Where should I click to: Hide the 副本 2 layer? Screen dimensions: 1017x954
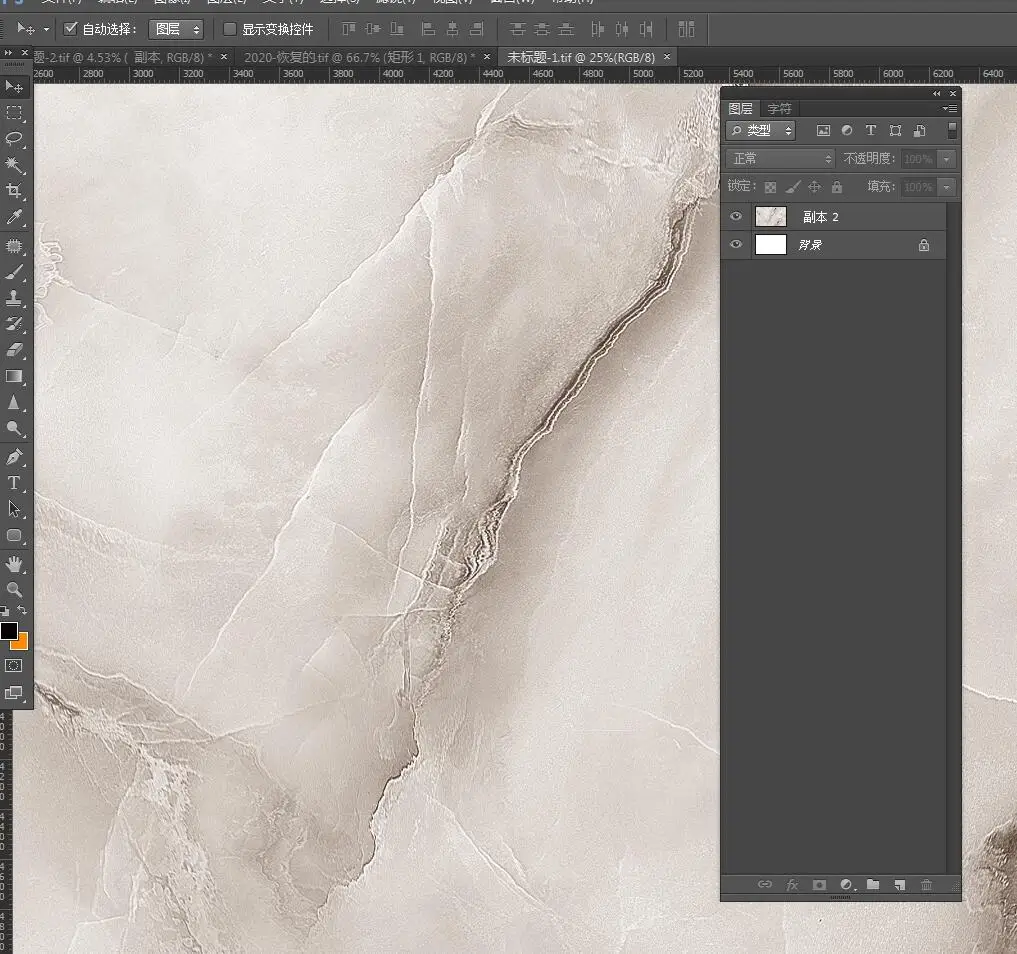(x=737, y=217)
